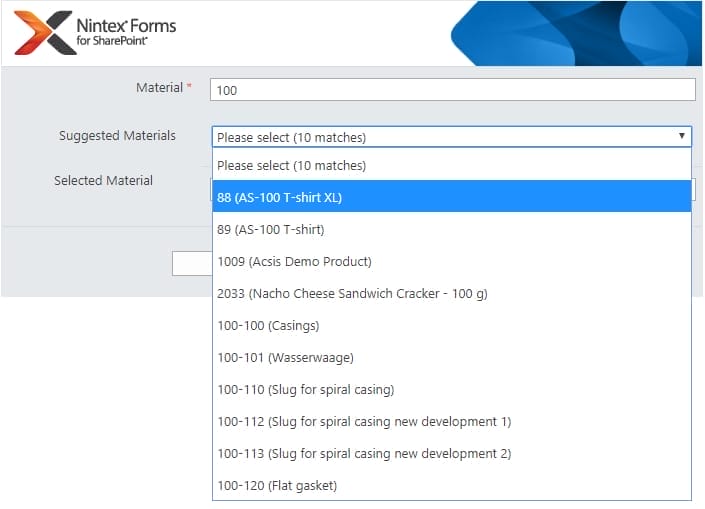The image size is (705, 509).
Task: Choose 100-120 (Flat gasket) option
Action: (x=452, y=485)
